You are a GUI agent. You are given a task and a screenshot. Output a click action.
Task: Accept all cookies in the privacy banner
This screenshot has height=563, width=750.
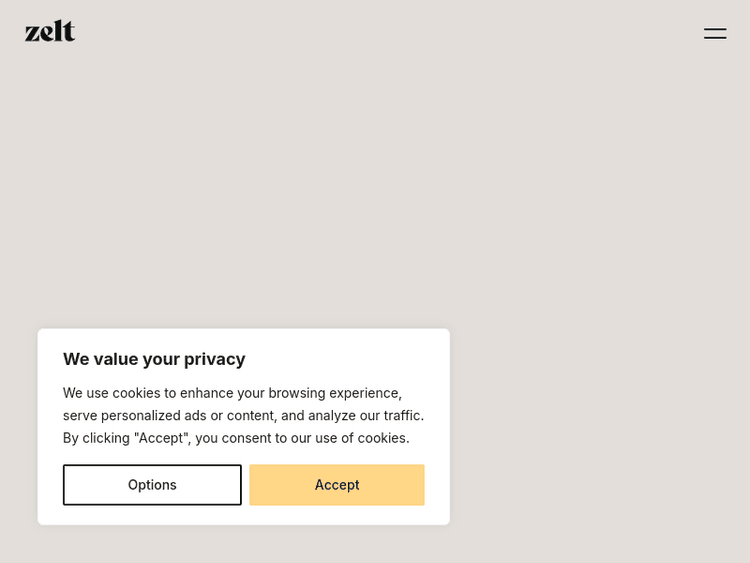click(337, 485)
